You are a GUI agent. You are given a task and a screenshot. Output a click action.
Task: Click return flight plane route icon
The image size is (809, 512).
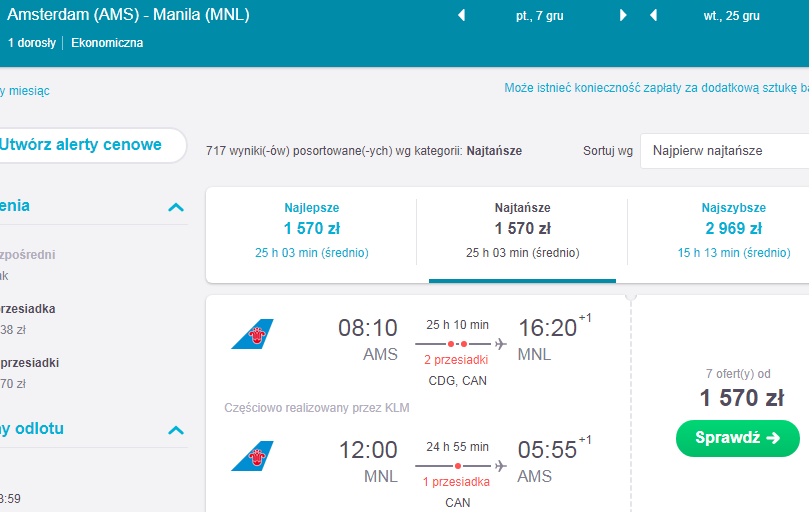(x=500, y=466)
